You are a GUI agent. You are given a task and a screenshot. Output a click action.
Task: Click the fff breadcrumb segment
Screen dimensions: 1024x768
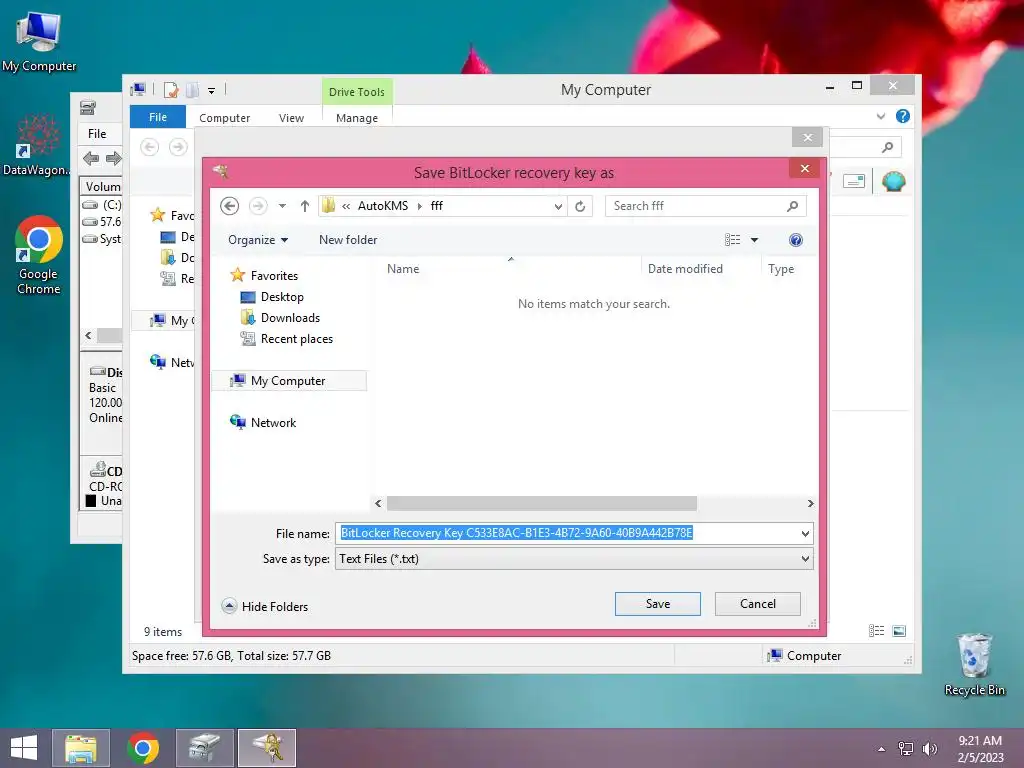tap(437, 206)
